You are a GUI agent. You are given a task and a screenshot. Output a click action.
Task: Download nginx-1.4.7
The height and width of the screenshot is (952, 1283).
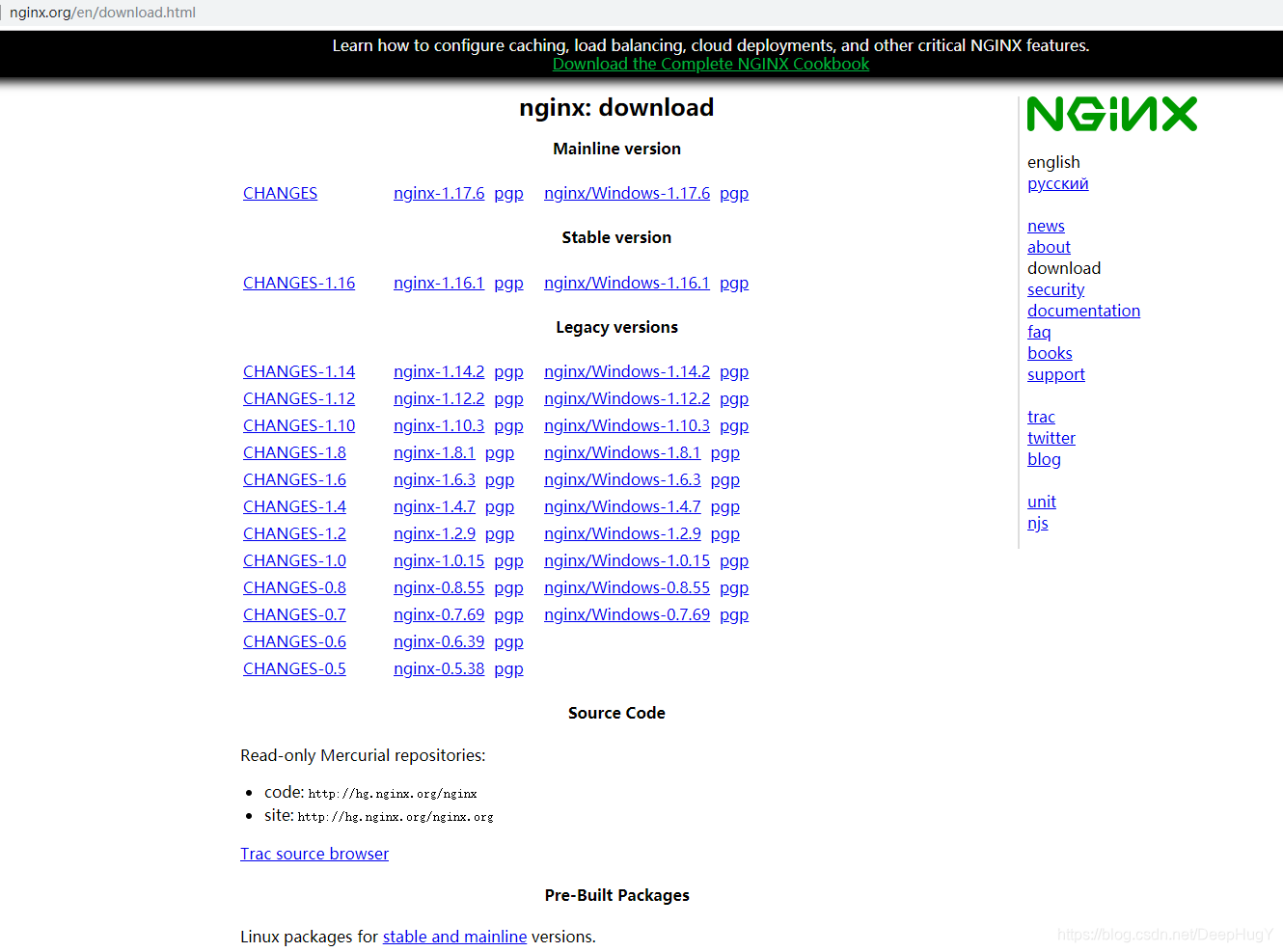pos(434,506)
